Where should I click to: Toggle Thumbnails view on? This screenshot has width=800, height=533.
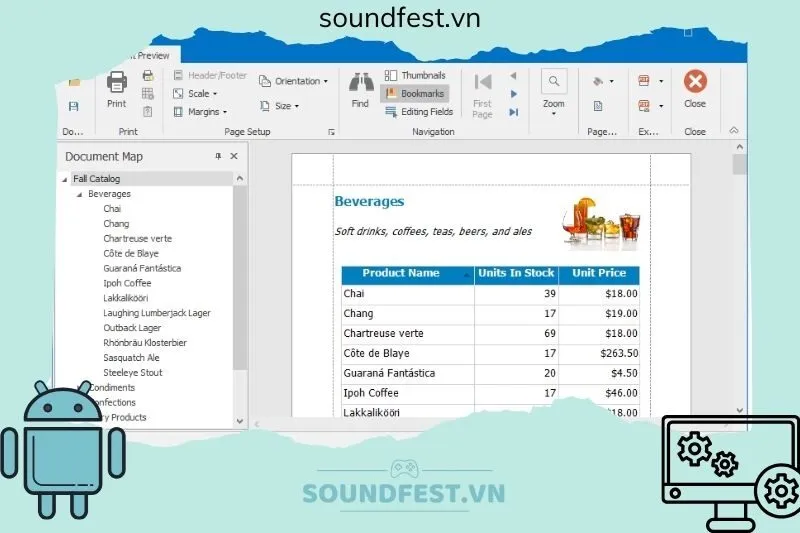click(x=415, y=76)
